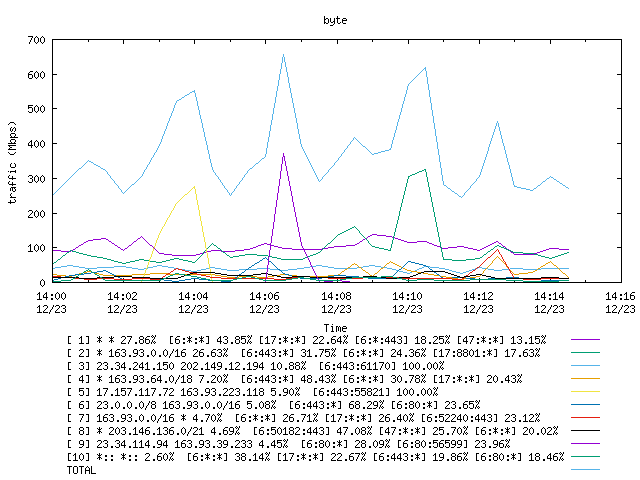The width and height of the screenshot is (640, 480).
Task: Select legend entry [10] '*:: *:: 2.60%'
Action: click(x=316, y=457)
